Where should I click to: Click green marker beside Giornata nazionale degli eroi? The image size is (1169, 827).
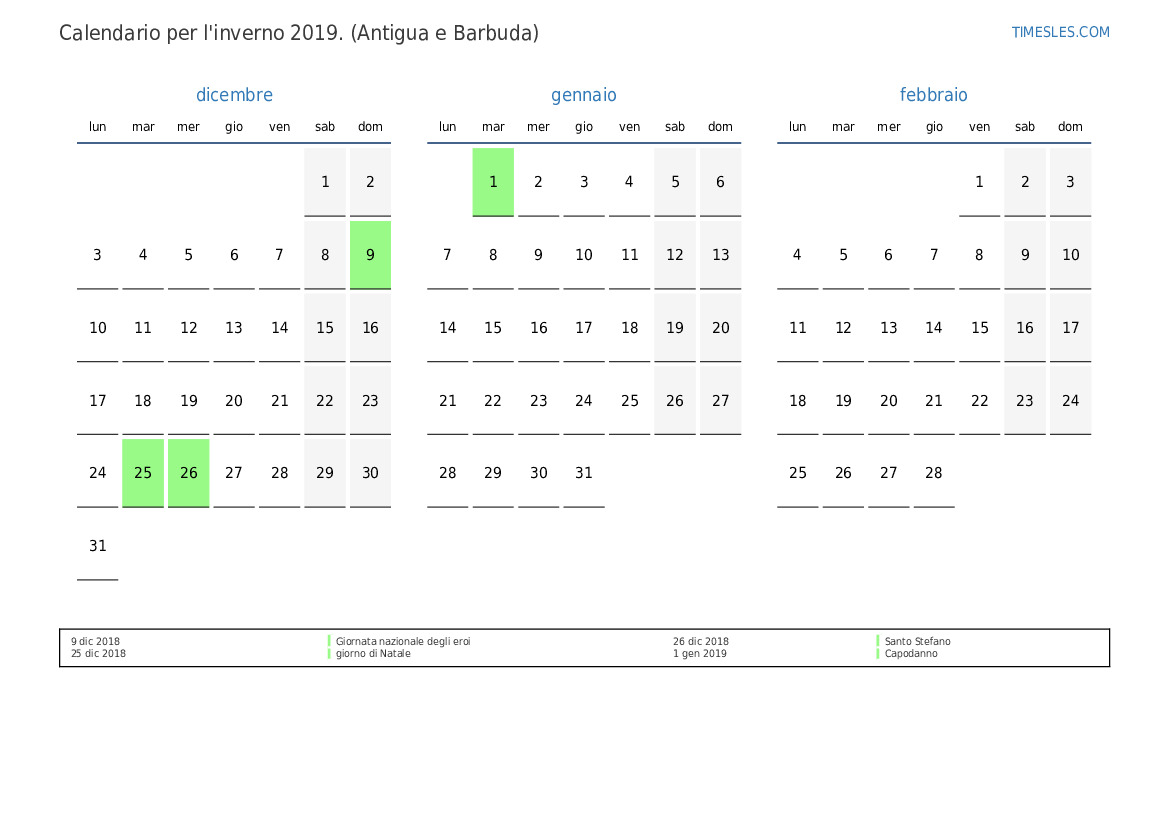(x=329, y=641)
